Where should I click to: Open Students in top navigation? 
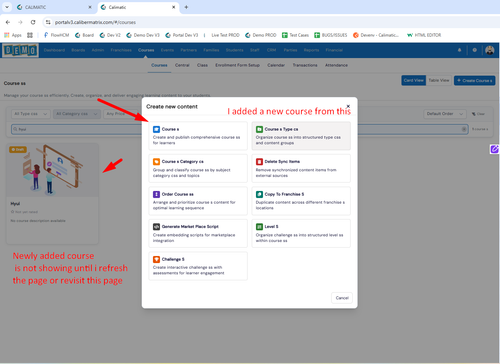[234, 50]
